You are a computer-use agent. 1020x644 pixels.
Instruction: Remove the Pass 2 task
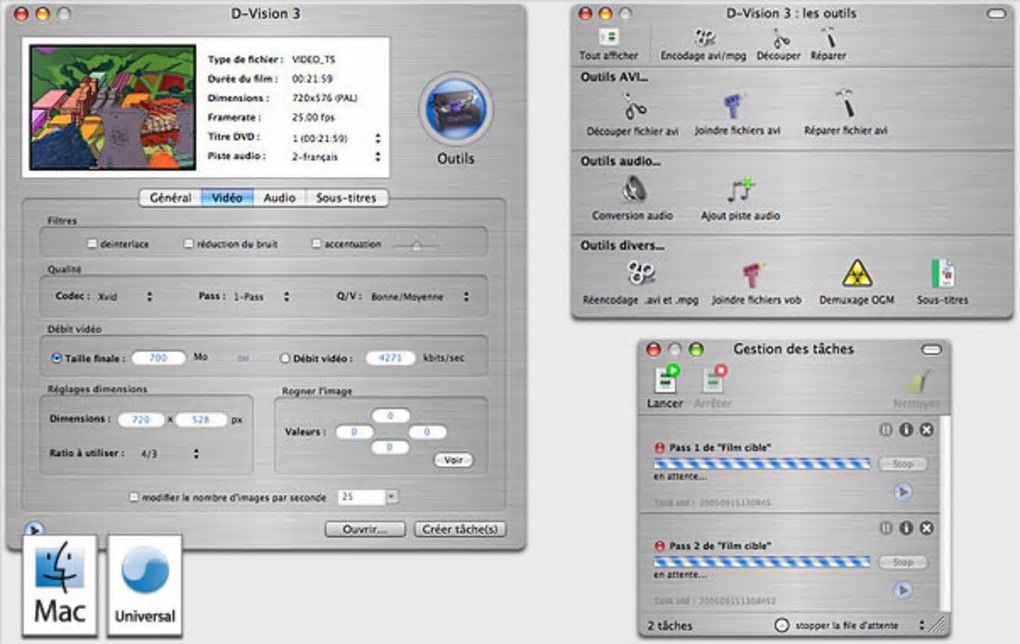click(926, 528)
